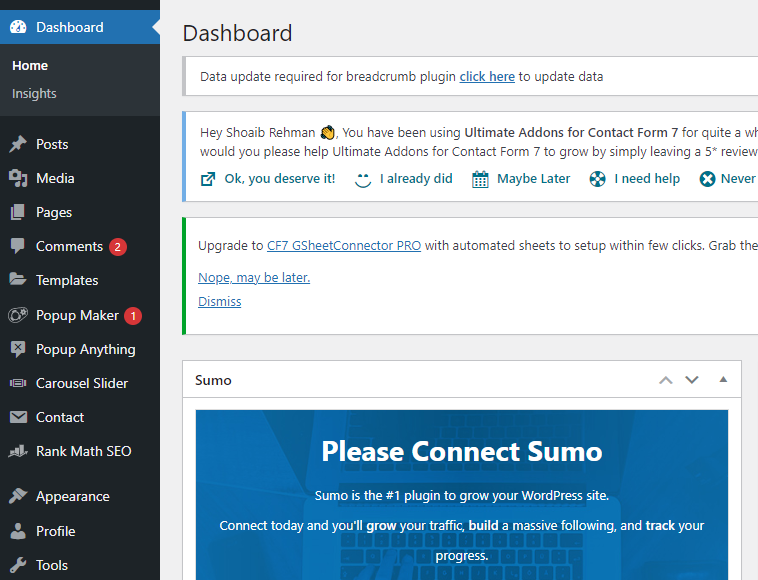Click the Pages icon in sidebar
The image size is (758, 580).
pos(18,212)
